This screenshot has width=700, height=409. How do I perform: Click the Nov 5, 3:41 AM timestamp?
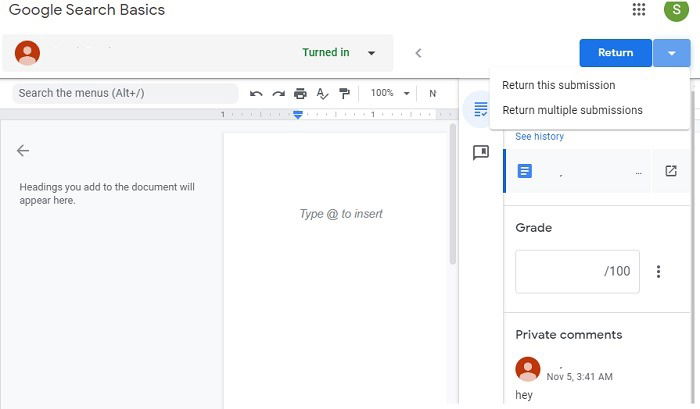click(x=579, y=376)
